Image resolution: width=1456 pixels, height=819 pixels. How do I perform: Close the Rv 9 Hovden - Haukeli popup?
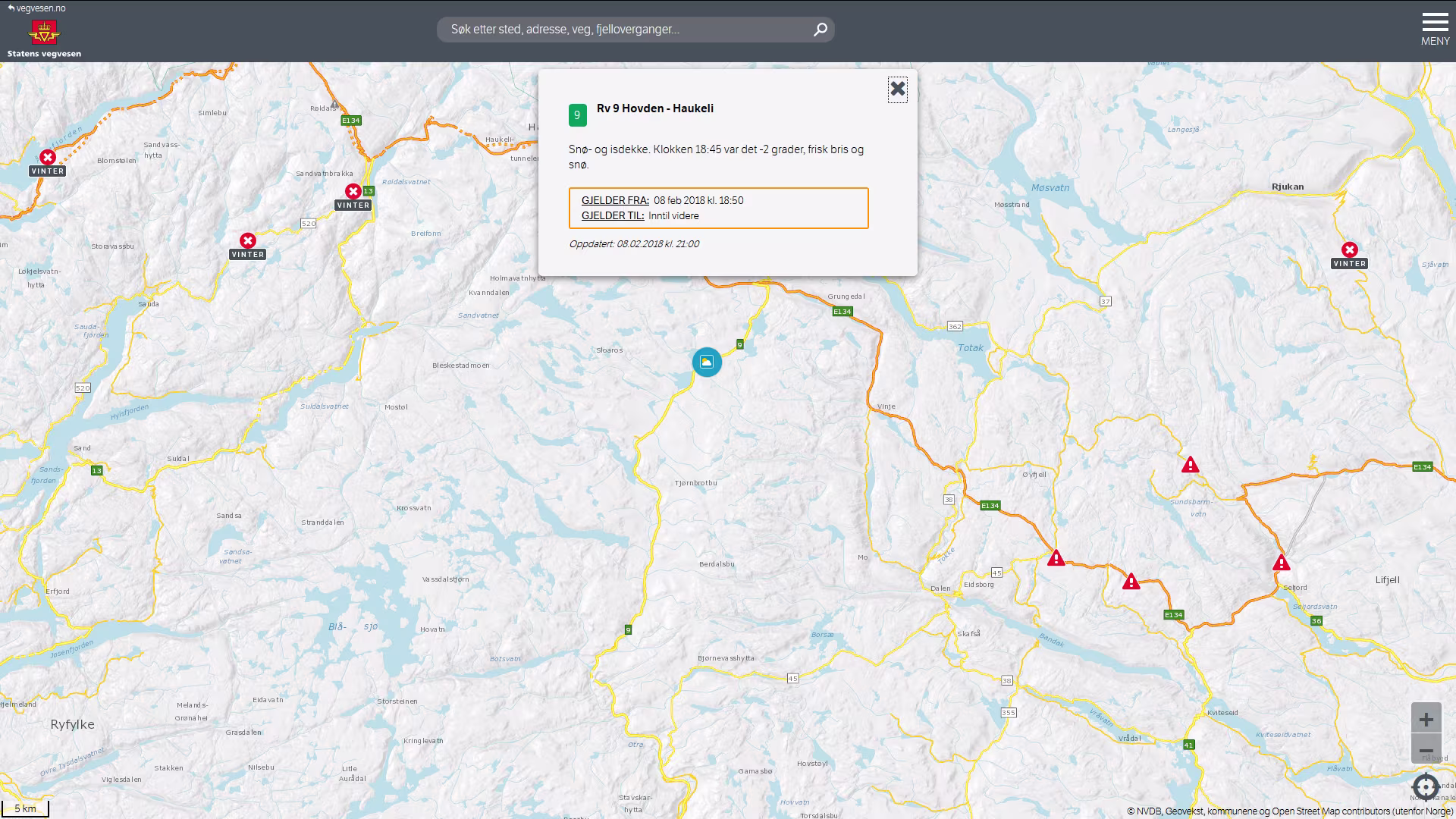pos(897,89)
